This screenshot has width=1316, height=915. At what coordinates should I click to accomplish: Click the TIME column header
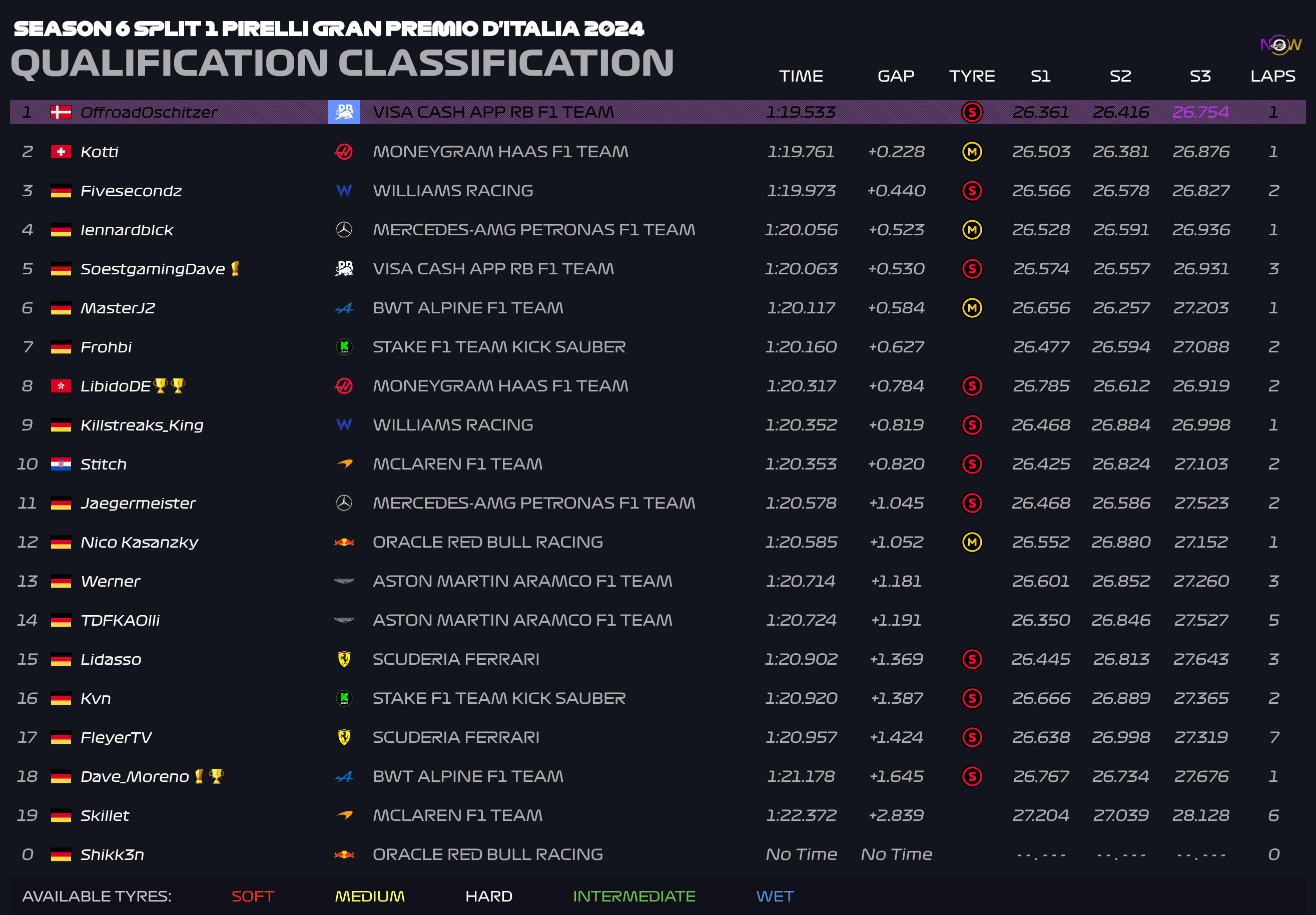tap(801, 76)
